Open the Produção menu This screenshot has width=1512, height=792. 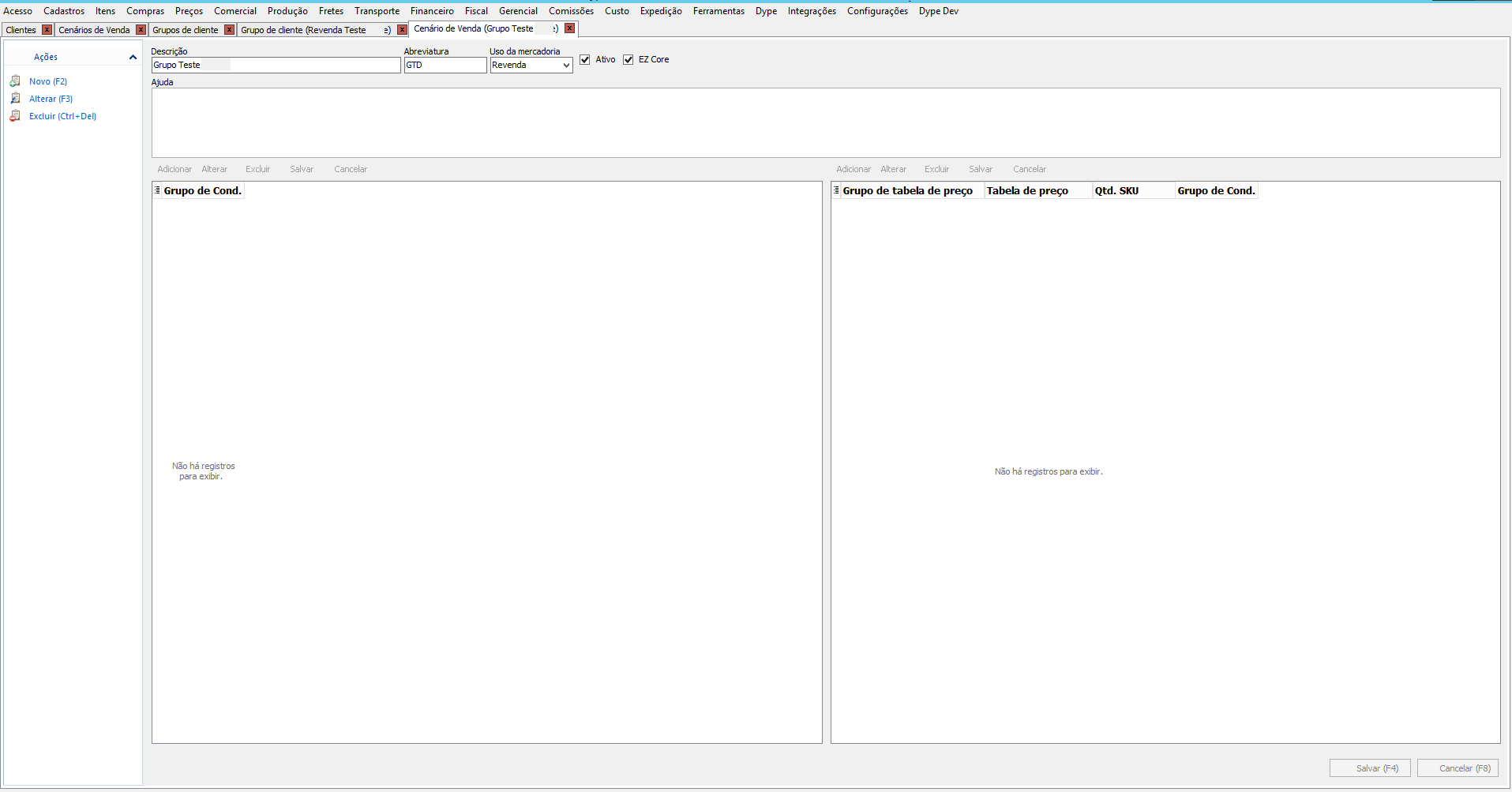(287, 11)
